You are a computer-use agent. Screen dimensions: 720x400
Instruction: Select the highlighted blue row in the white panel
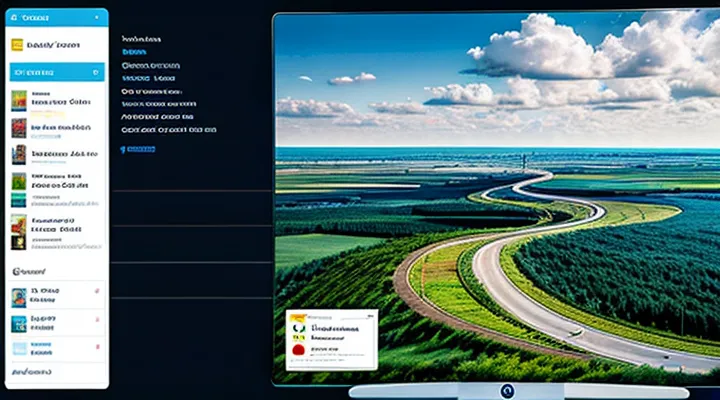57,72
